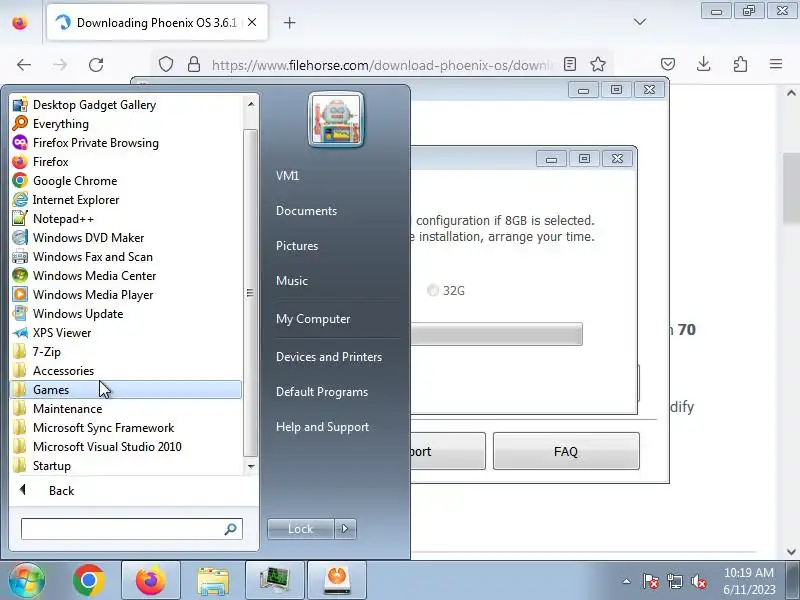Open the list all tabs dropdown
Screen dimensions: 800x600
[x=640, y=22]
